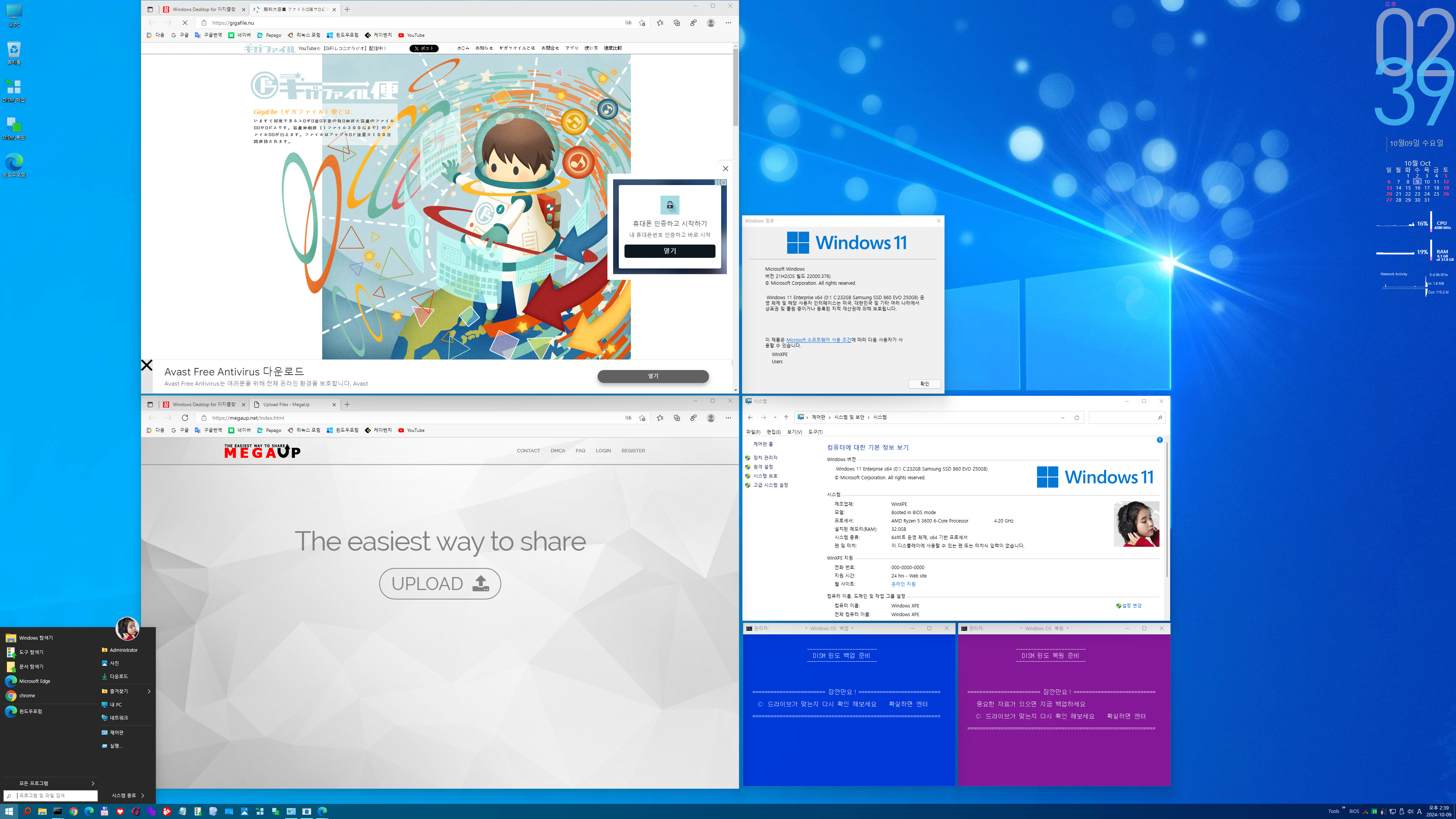Click LOGIN on MegaUp page

coord(603,450)
